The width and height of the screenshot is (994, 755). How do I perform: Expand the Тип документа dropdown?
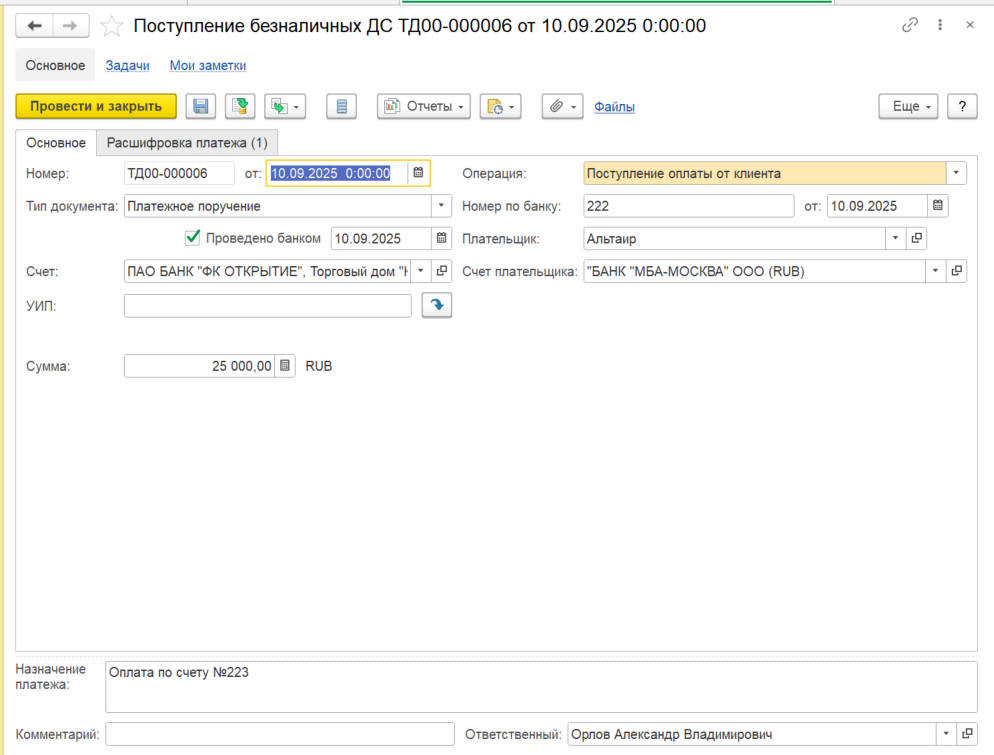click(x=441, y=206)
